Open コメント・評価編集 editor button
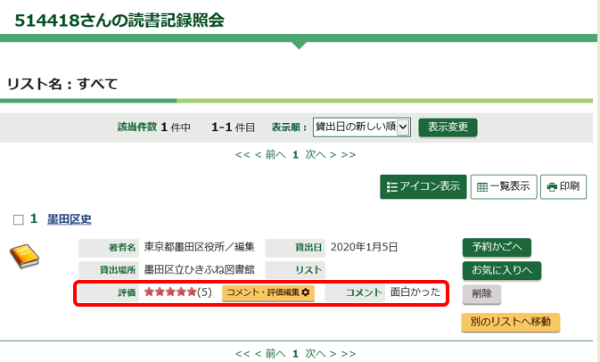Screen dimensions: 600x362 point(268,293)
